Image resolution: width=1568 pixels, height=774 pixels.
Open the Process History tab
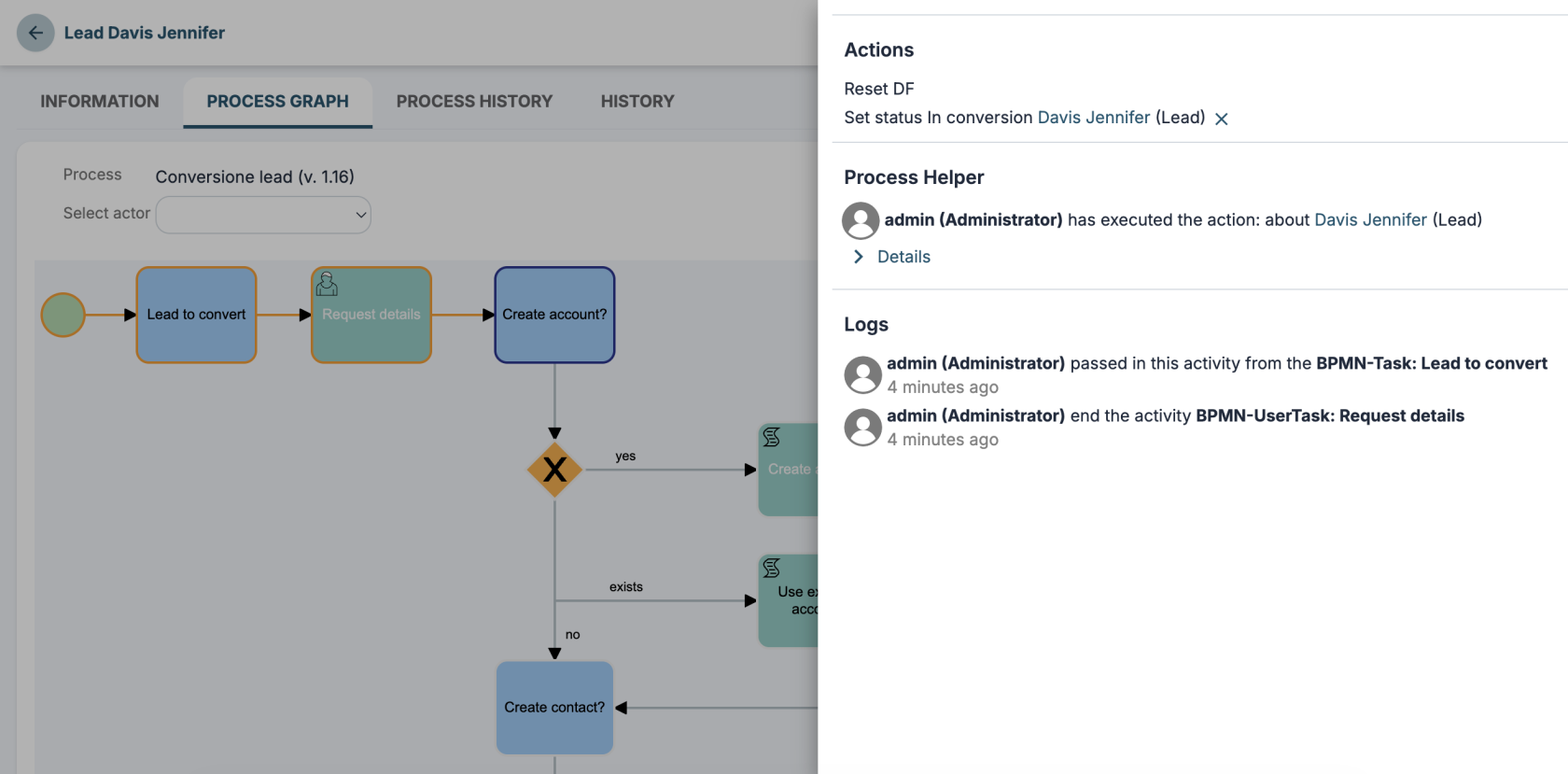tap(474, 102)
